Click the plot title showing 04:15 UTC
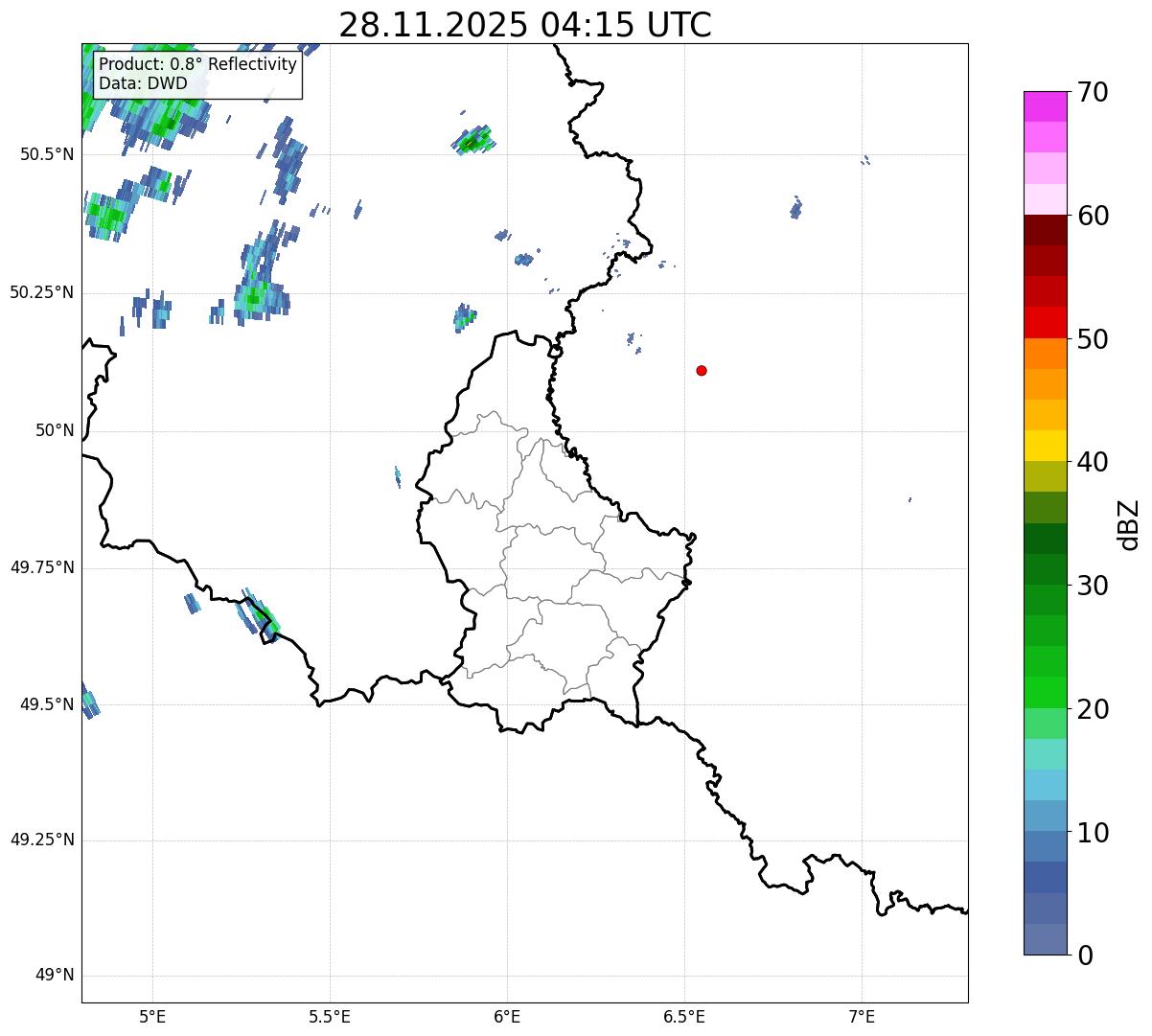This screenshot has width=1152, height=1036. (x=525, y=25)
